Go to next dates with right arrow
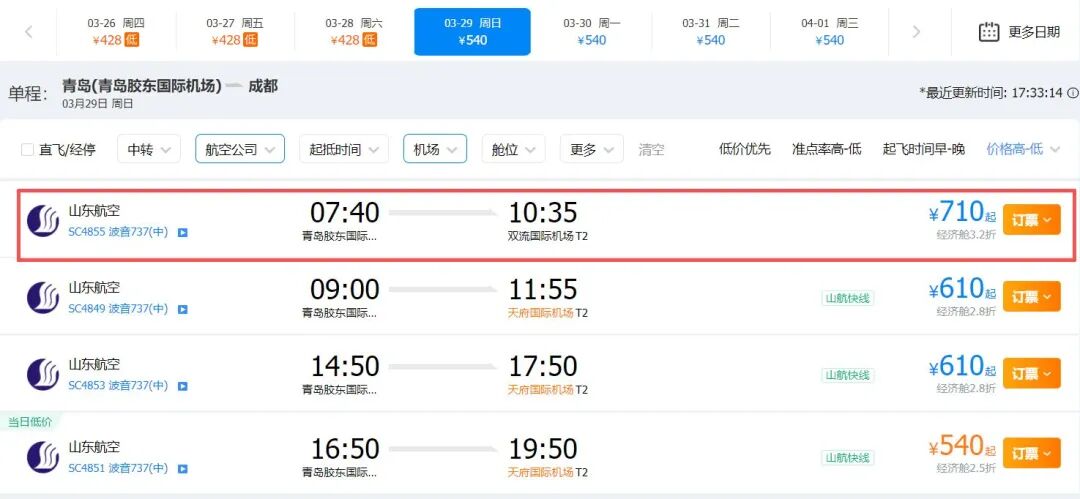 coord(916,32)
